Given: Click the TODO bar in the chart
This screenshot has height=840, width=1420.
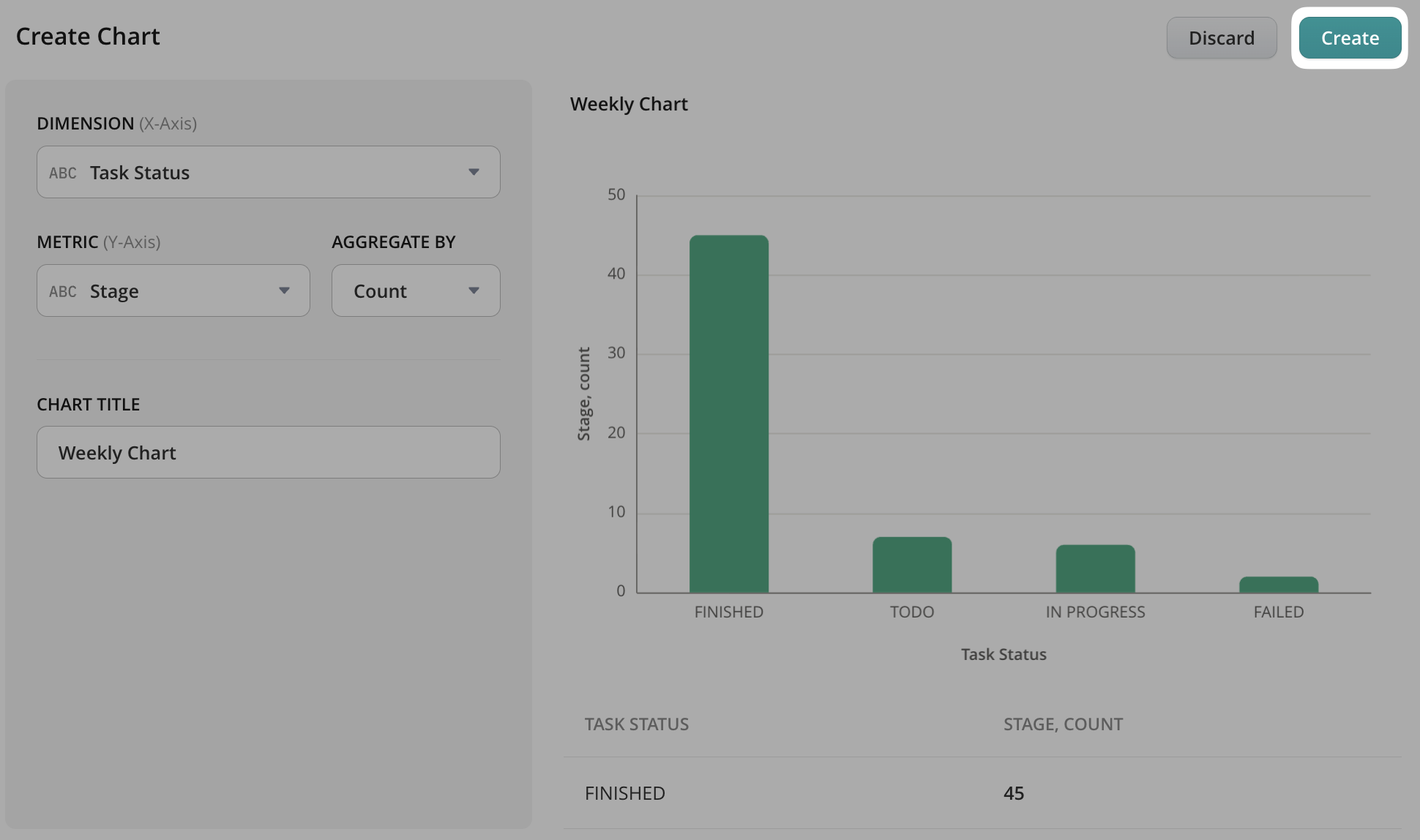Looking at the screenshot, I should pos(911,565).
